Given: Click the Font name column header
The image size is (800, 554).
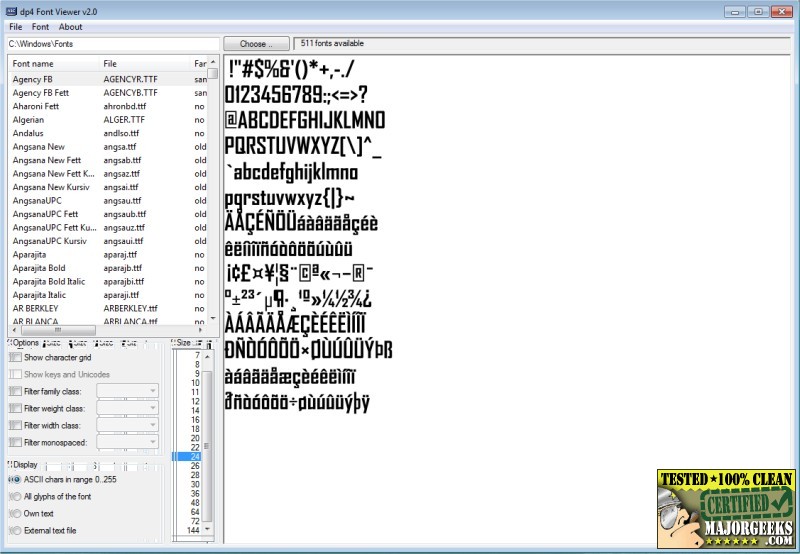Looking at the screenshot, I should (x=50, y=64).
